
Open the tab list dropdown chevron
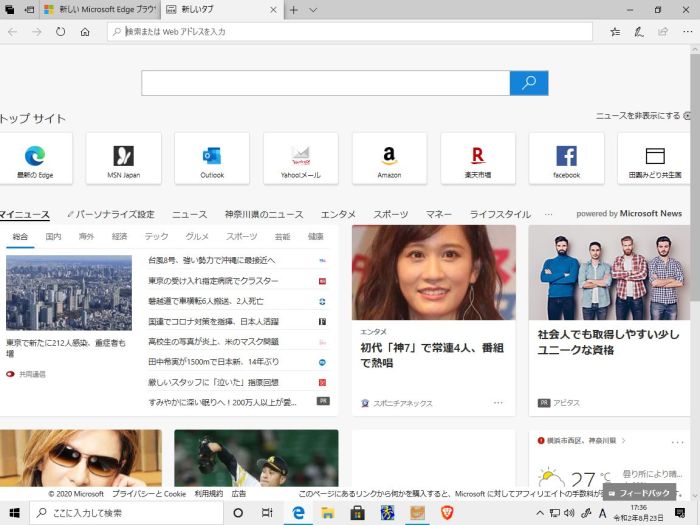tap(313, 10)
